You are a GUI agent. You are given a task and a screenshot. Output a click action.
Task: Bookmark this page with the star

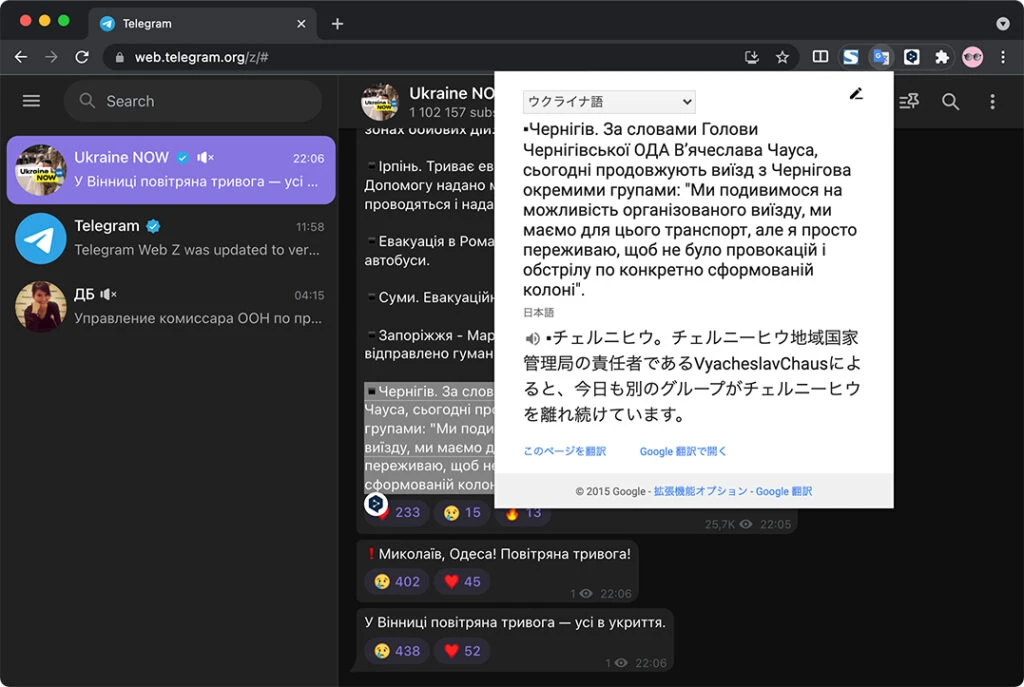pos(782,57)
